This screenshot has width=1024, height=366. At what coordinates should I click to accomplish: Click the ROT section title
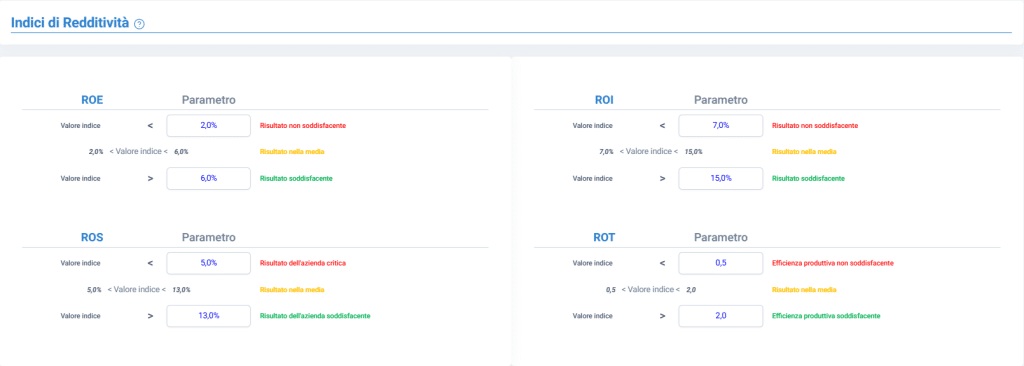click(604, 238)
